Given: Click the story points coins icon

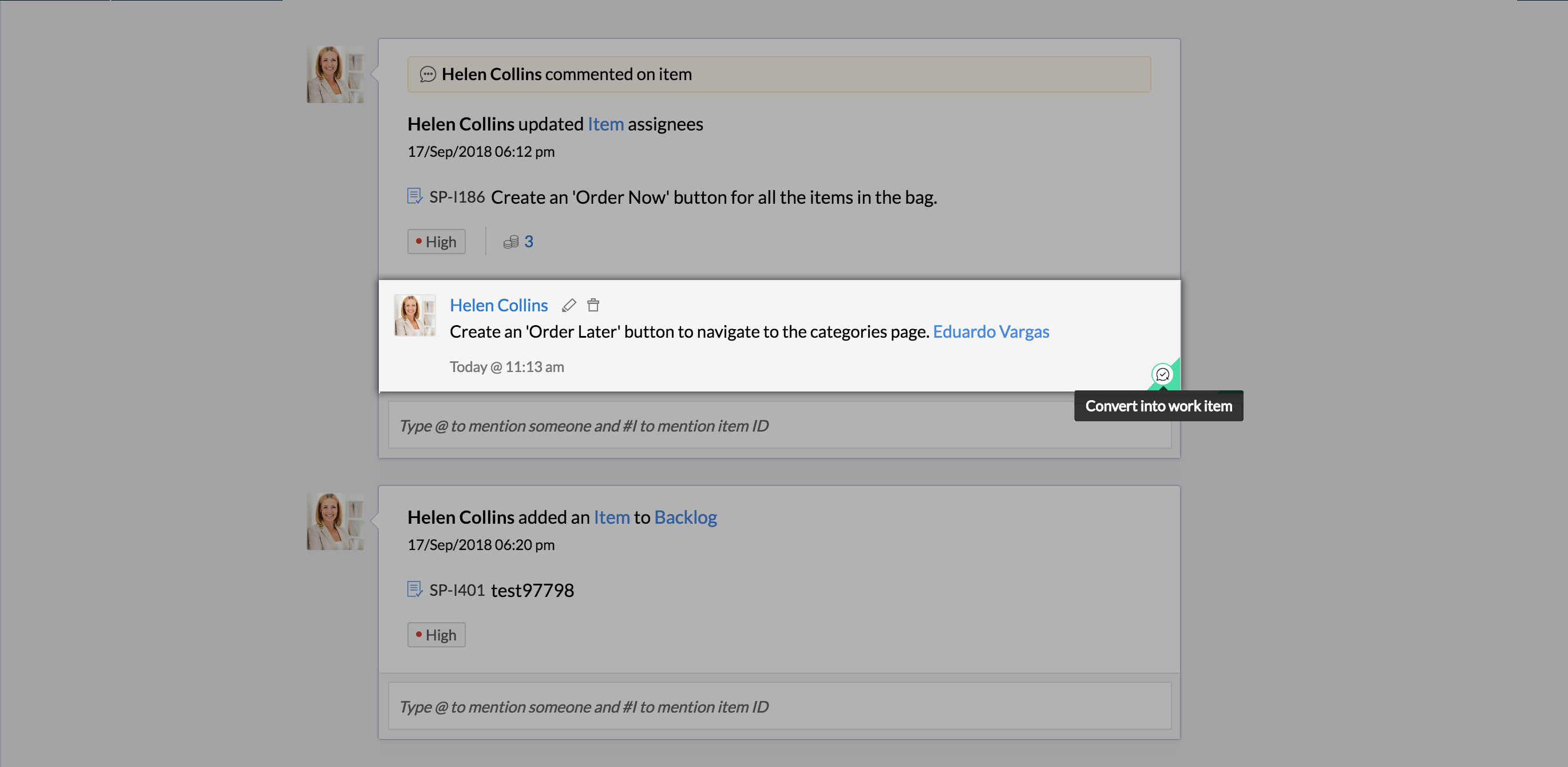Looking at the screenshot, I should point(510,242).
